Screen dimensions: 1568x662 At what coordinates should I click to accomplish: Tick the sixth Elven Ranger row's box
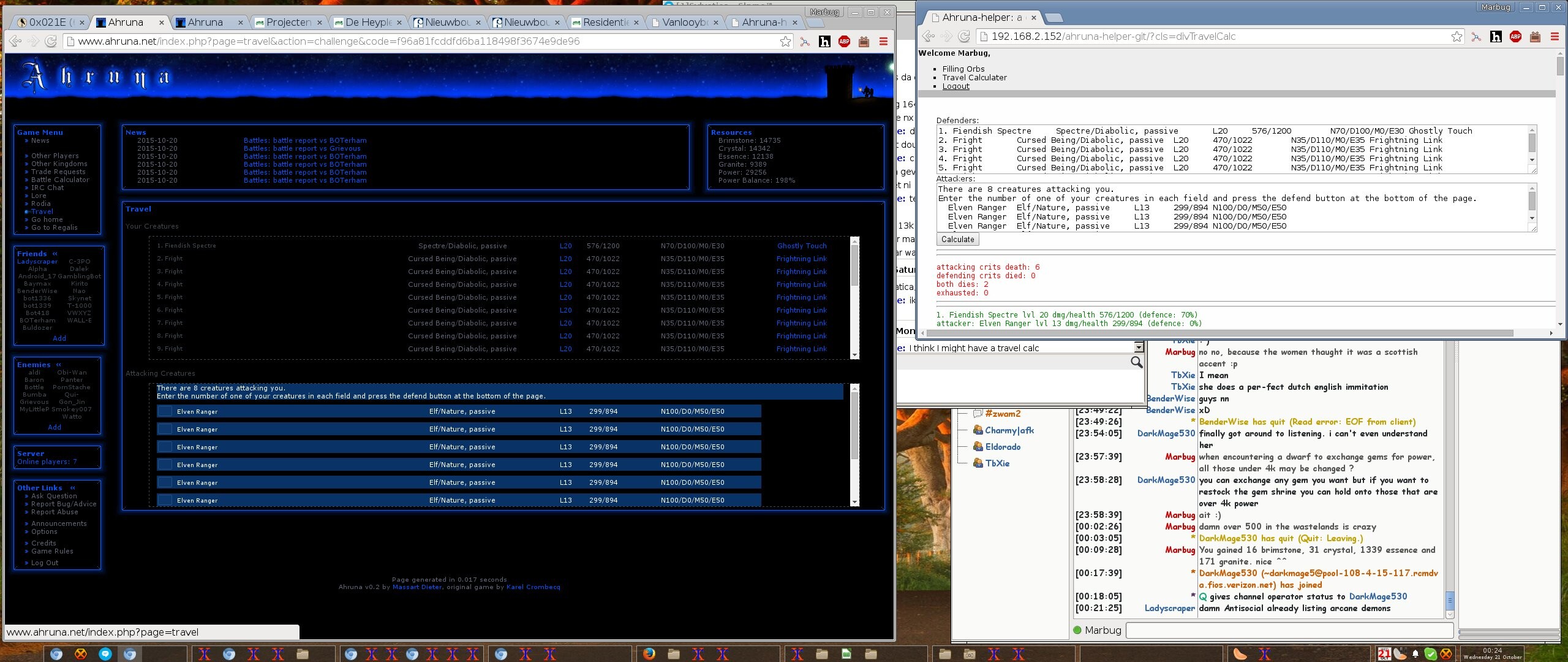pos(165,500)
